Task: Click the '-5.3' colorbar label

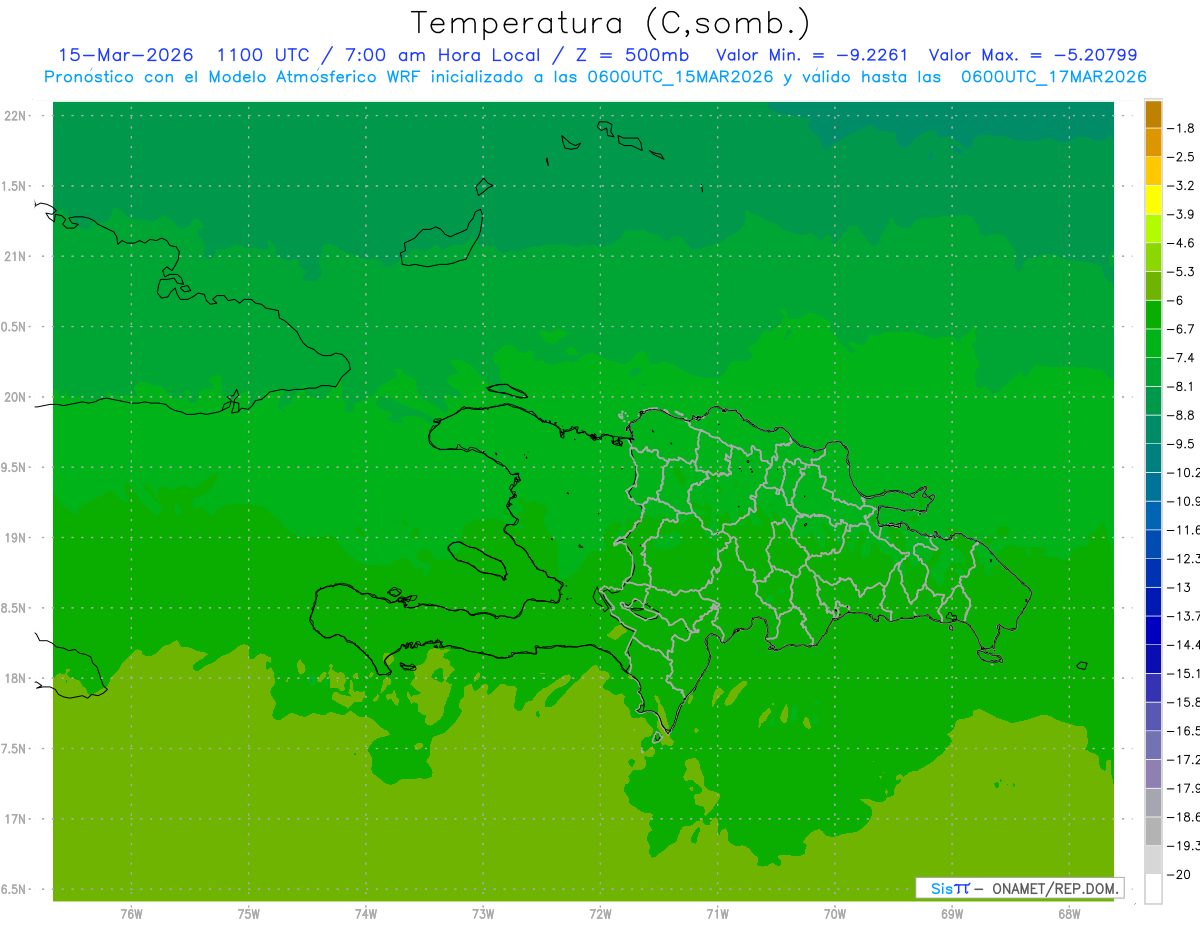Action: tap(1181, 272)
